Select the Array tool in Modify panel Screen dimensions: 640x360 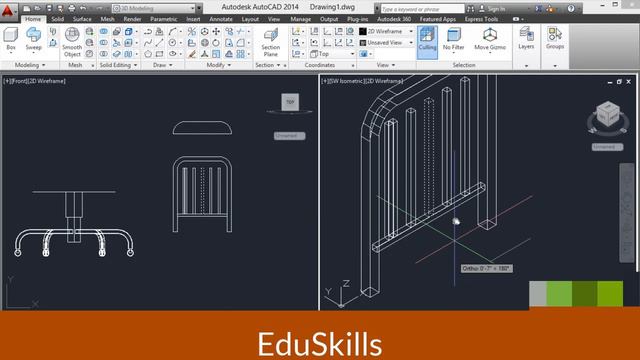point(241,54)
